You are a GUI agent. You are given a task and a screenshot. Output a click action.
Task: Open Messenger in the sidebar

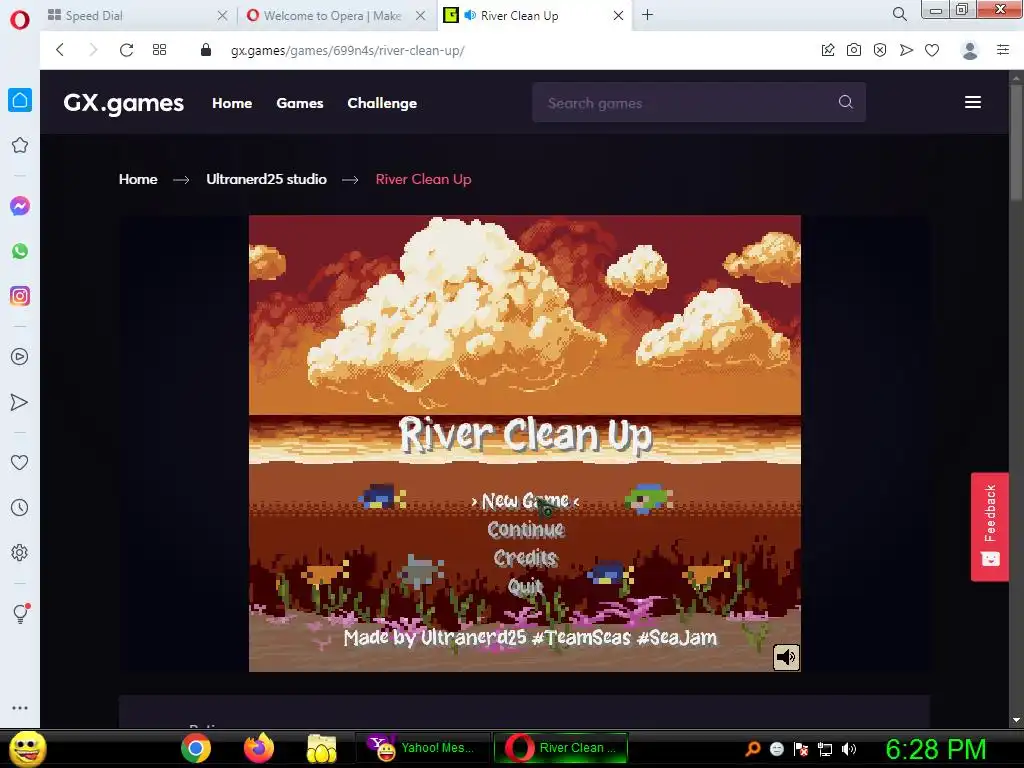[x=20, y=206]
